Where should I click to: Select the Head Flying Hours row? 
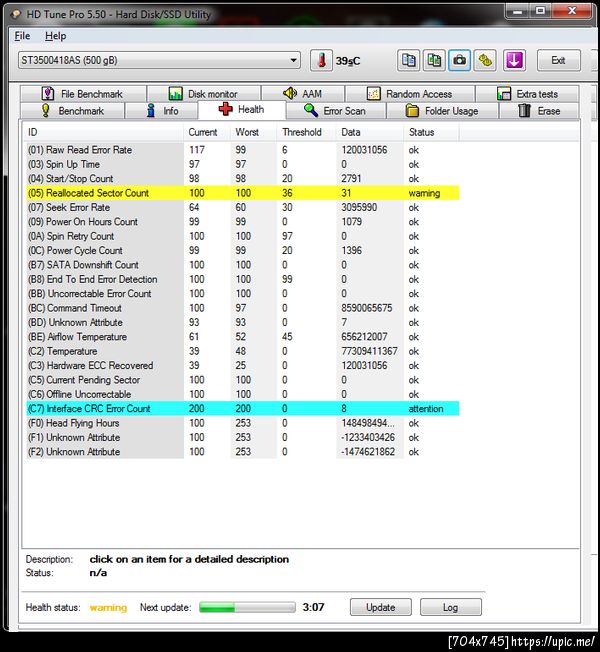pyautogui.click(x=243, y=423)
